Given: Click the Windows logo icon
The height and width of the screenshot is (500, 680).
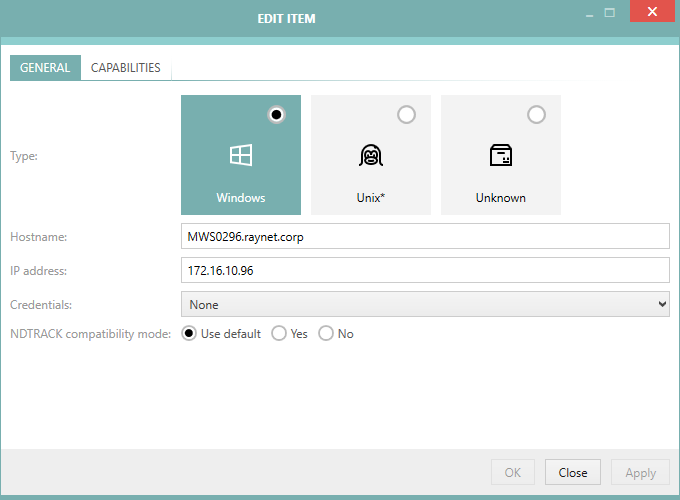Looking at the screenshot, I should tap(241, 155).
